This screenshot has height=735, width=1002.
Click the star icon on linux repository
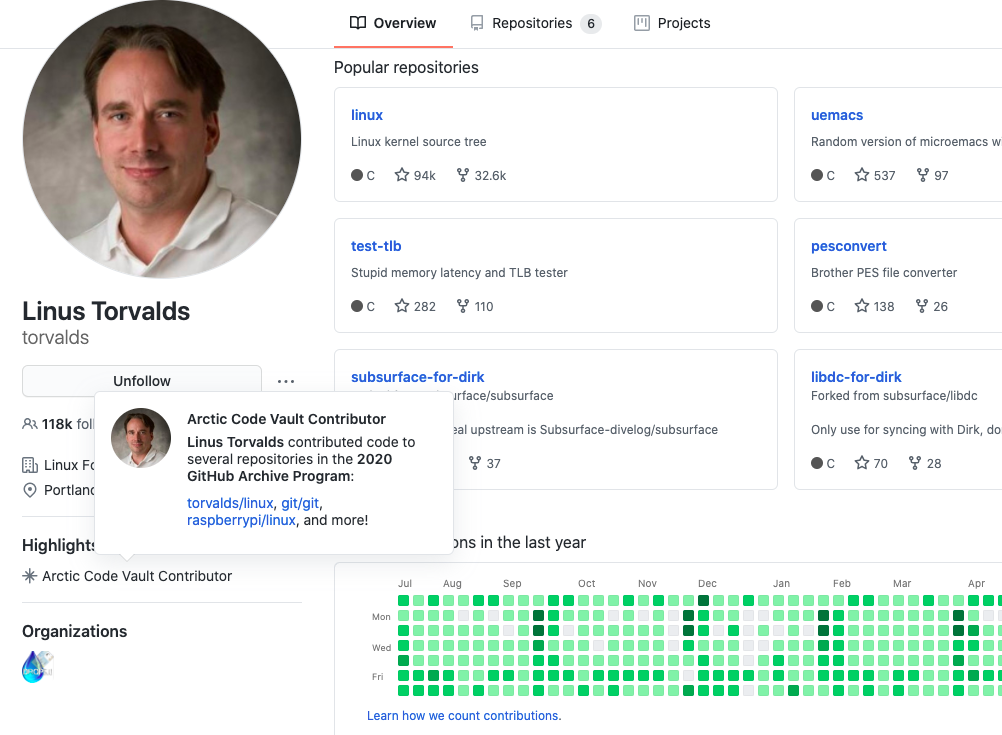(x=402, y=175)
